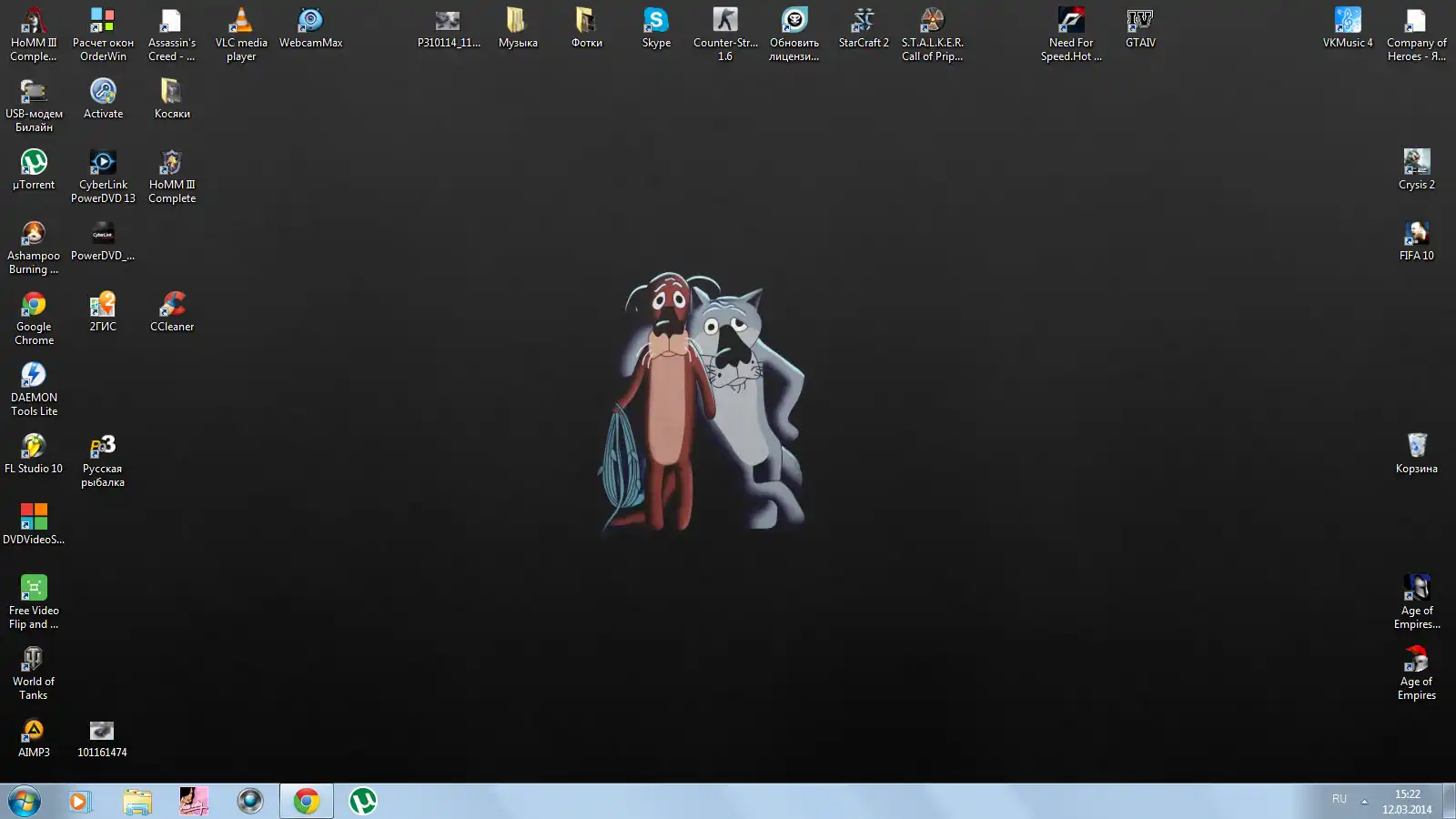The height and width of the screenshot is (819, 1456).
Task: Open the RU language selector
Action: tap(1340, 799)
